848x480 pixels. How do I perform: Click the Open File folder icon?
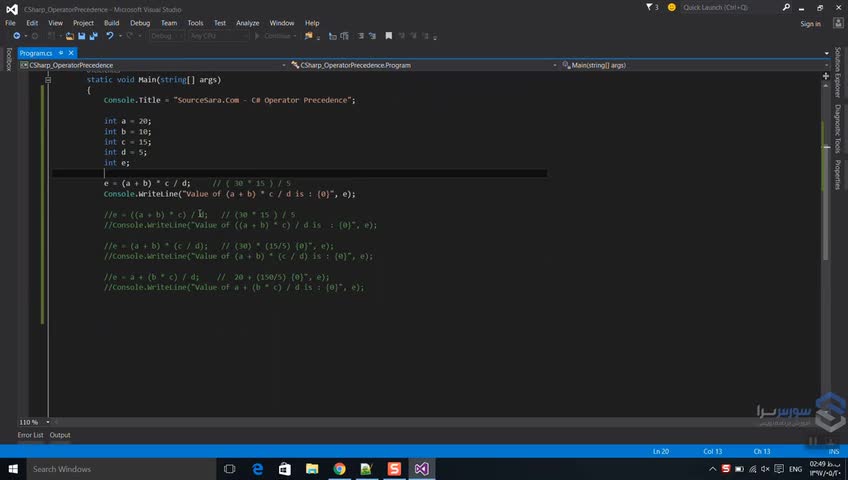tap(70, 36)
